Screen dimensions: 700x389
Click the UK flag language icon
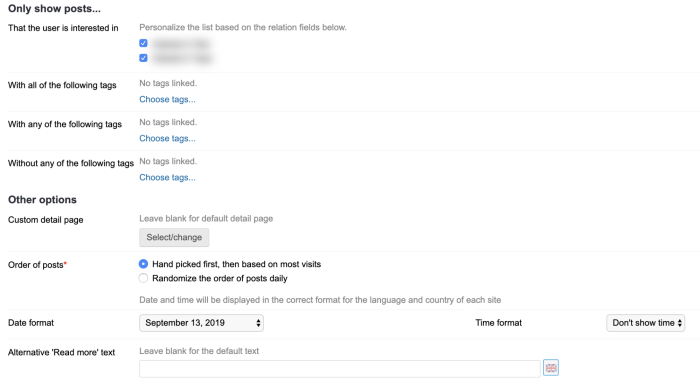tap(551, 368)
